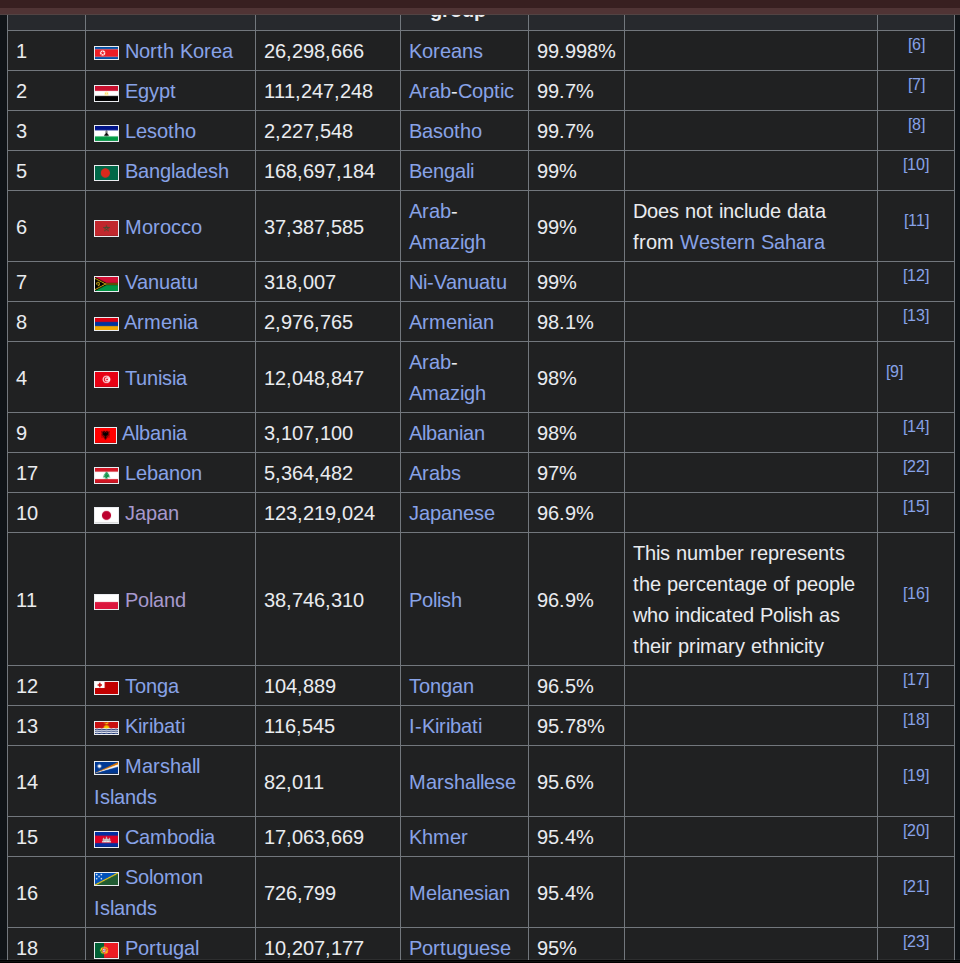
Task: Click the Tonga flag icon
Action: [106, 687]
